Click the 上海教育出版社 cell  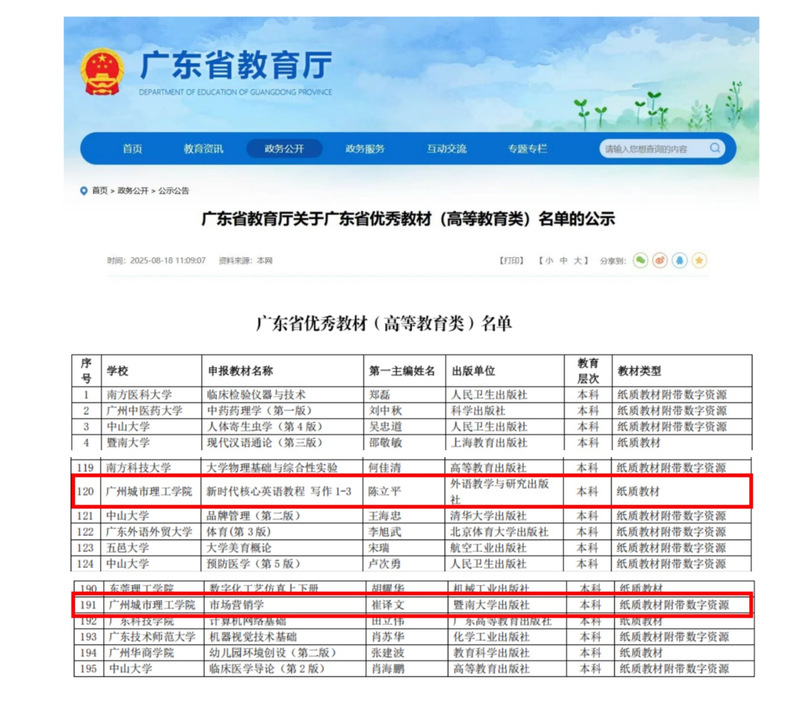[x=489, y=443]
